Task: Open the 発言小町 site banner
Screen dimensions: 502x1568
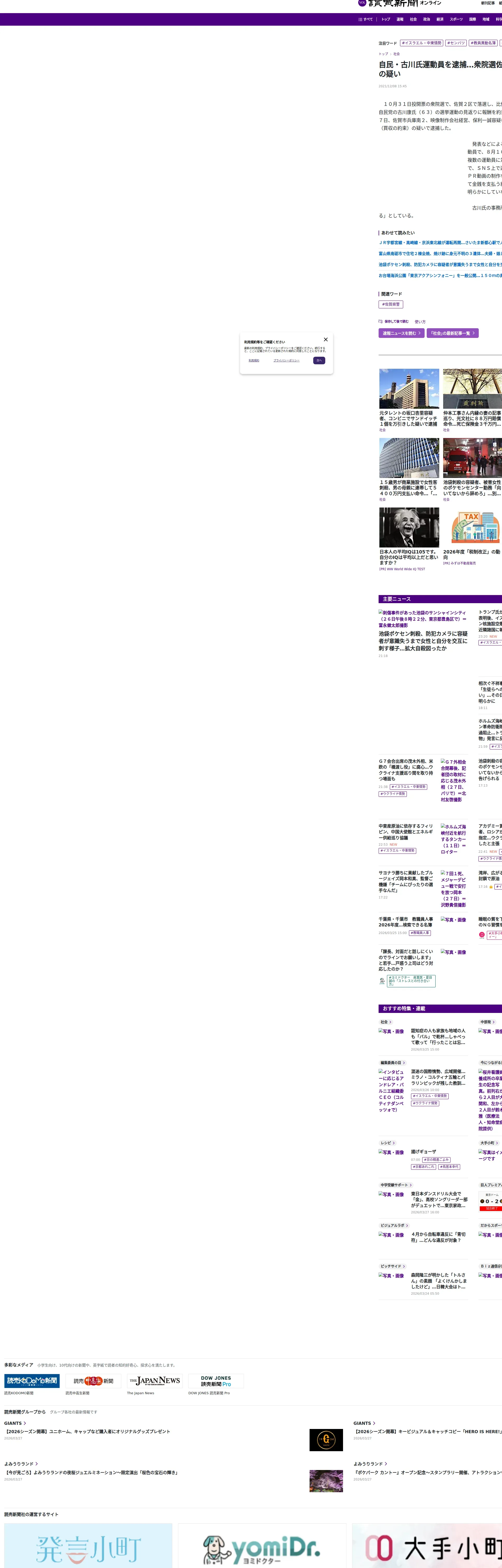Action: 88,1546
